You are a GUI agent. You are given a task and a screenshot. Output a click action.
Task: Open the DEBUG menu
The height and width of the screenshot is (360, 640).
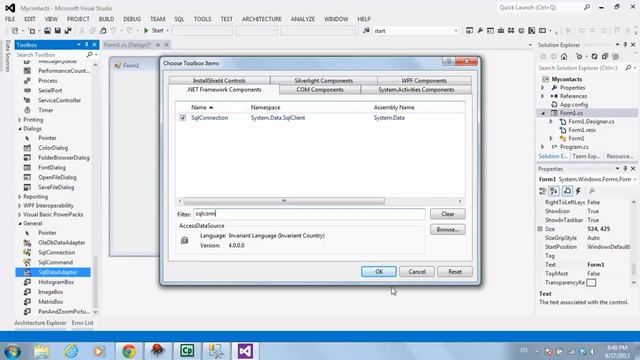(132, 19)
